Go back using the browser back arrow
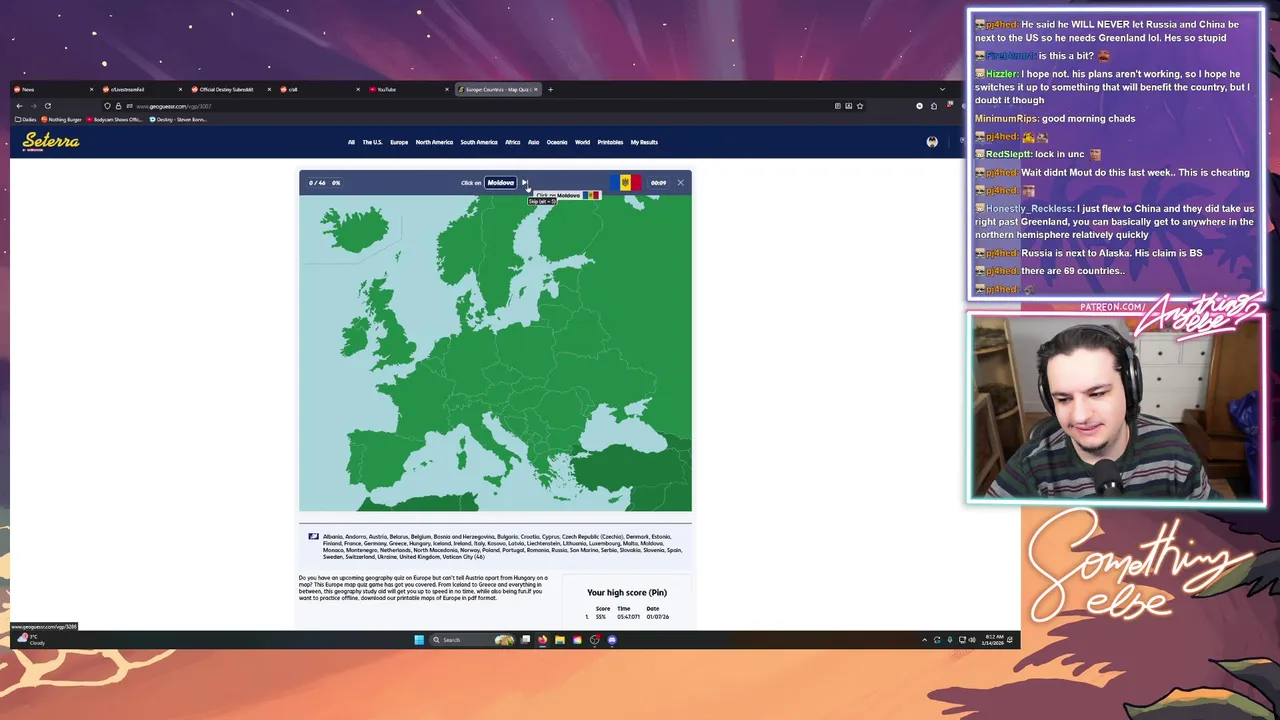This screenshot has width=1280, height=720. pos(19,106)
